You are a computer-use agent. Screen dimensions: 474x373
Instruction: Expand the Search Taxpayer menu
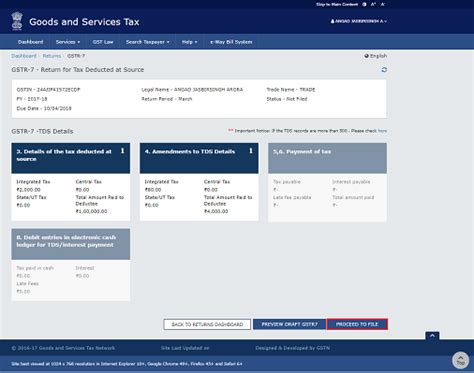pyautogui.click(x=147, y=42)
